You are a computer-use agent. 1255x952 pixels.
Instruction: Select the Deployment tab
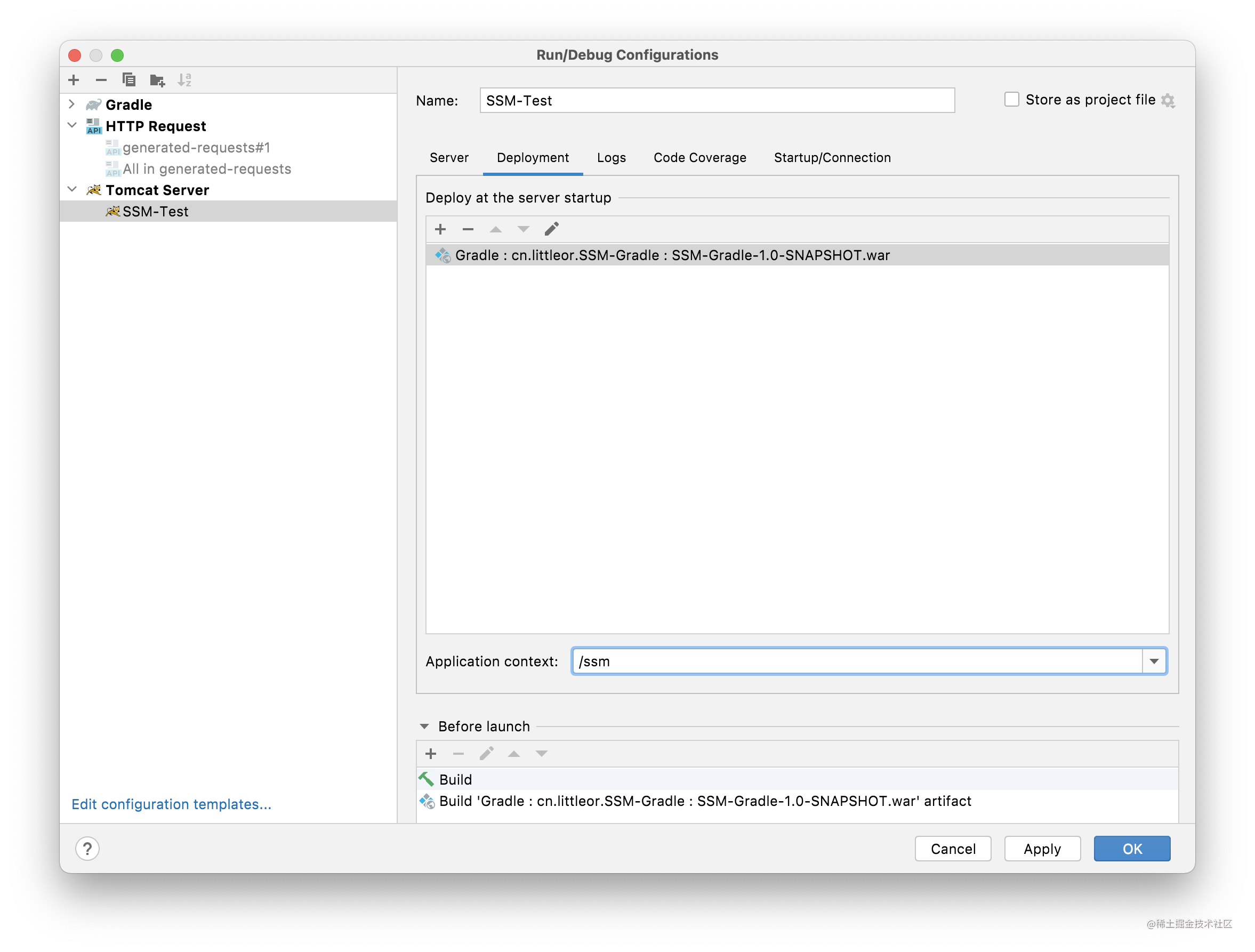pos(533,158)
